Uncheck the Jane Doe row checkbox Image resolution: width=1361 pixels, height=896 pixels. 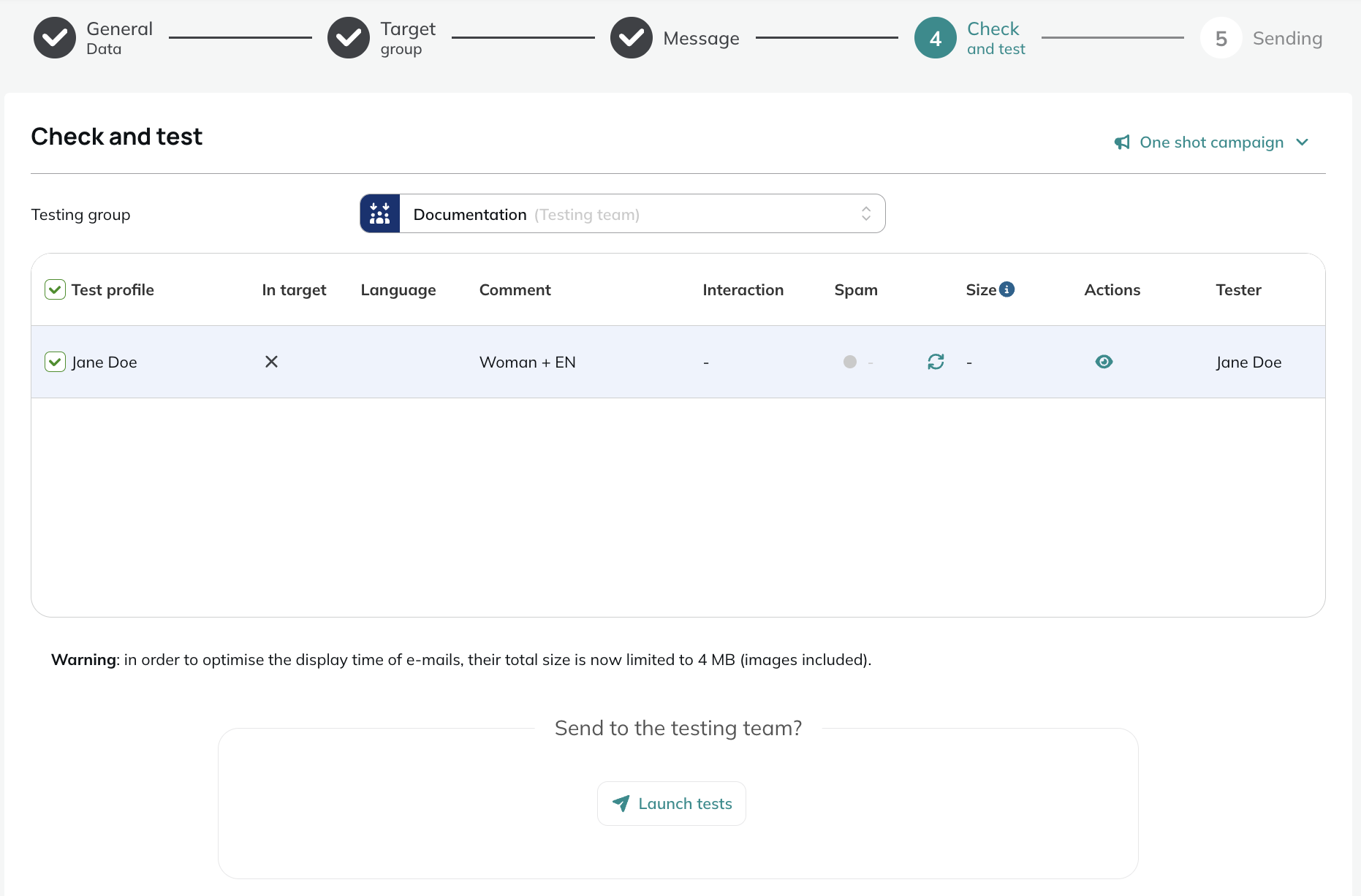pyautogui.click(x=56, y=362)
